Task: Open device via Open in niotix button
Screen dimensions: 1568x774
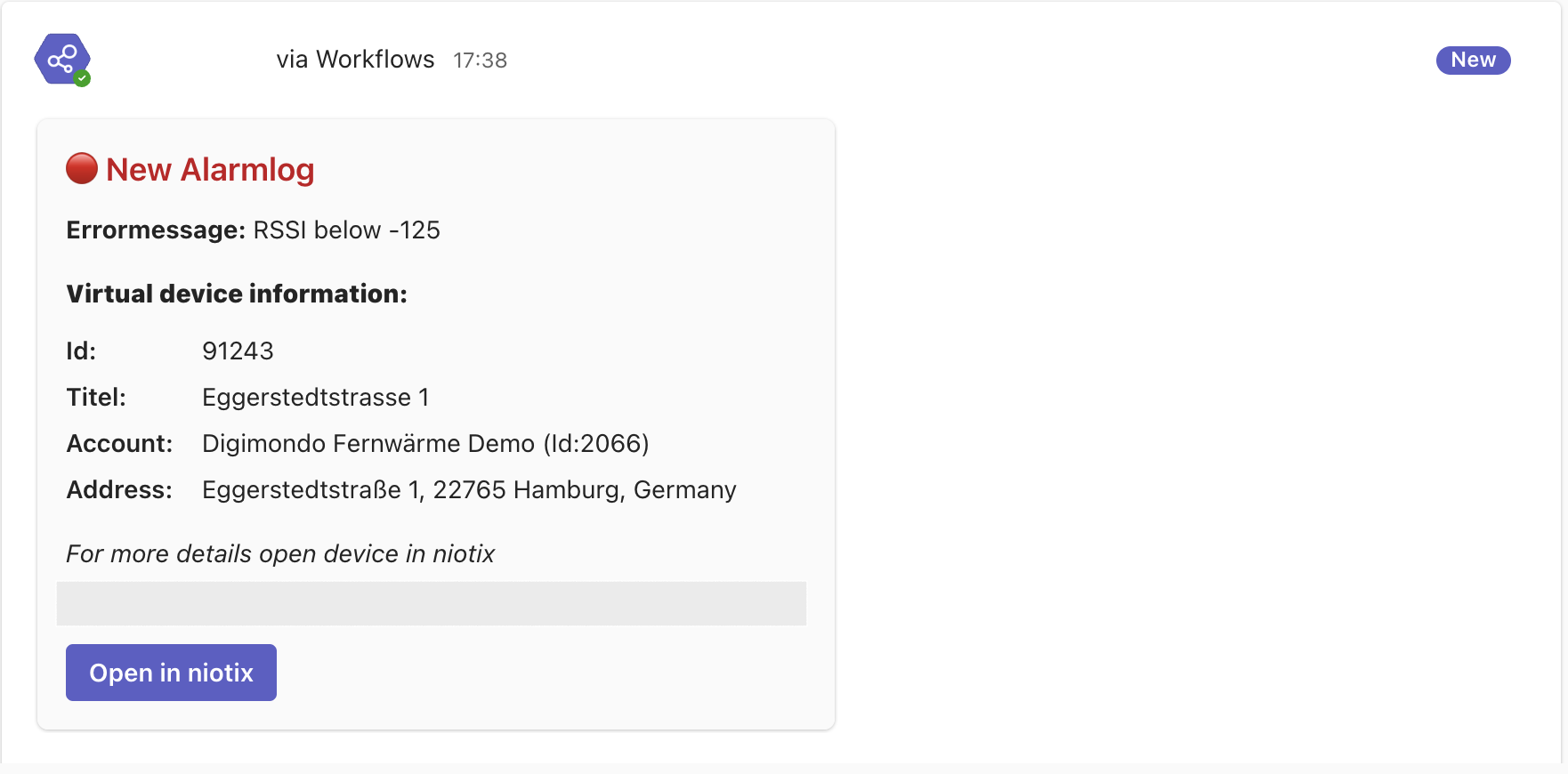Action: pyautogui.click(x=171, y=673)
